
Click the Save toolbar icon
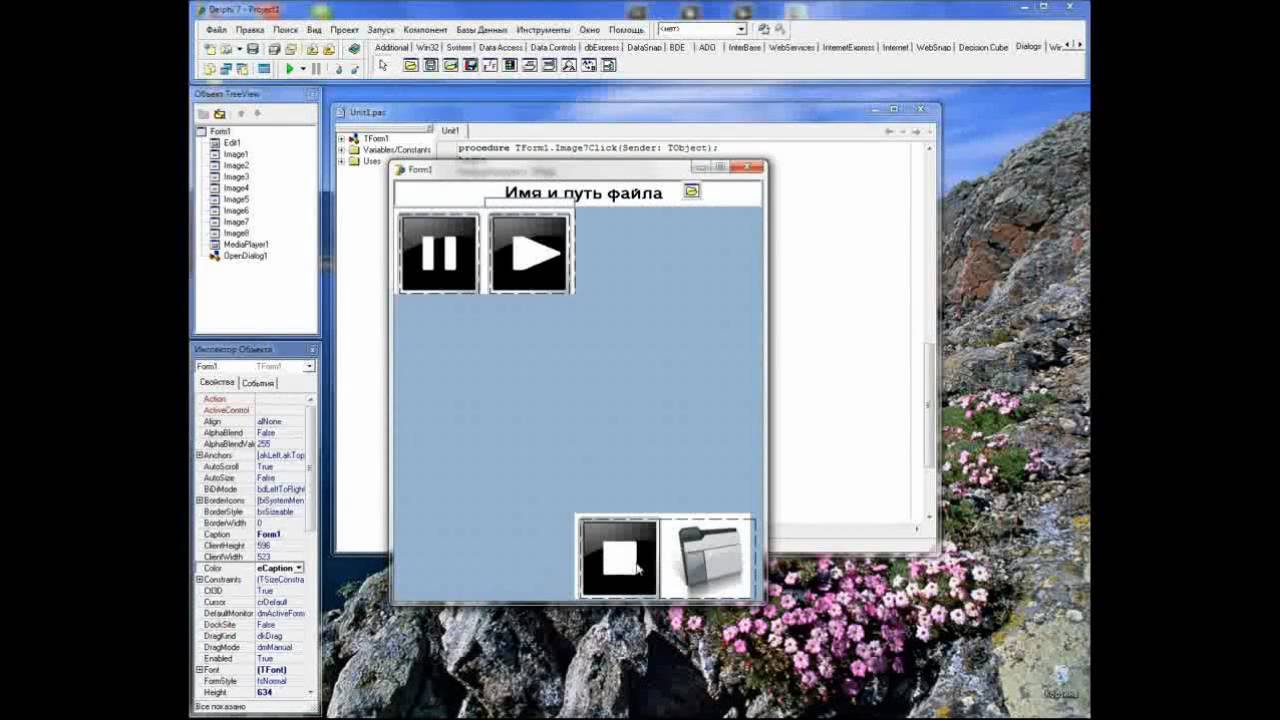253,48
